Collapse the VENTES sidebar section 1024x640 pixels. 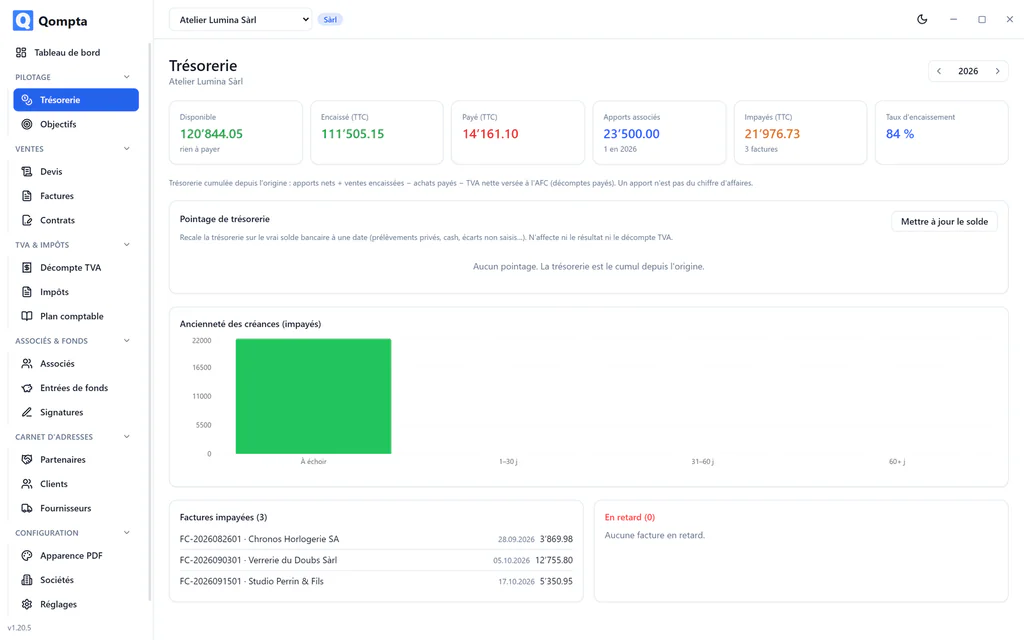(x=127, y=149)
